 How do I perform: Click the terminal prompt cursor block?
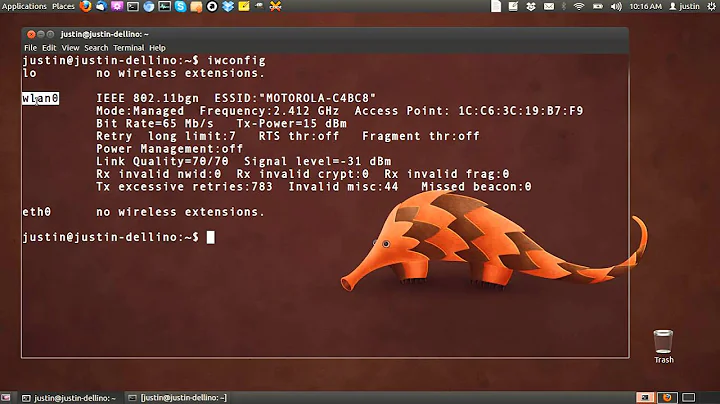pyautogui.click(x=210, y=237)
